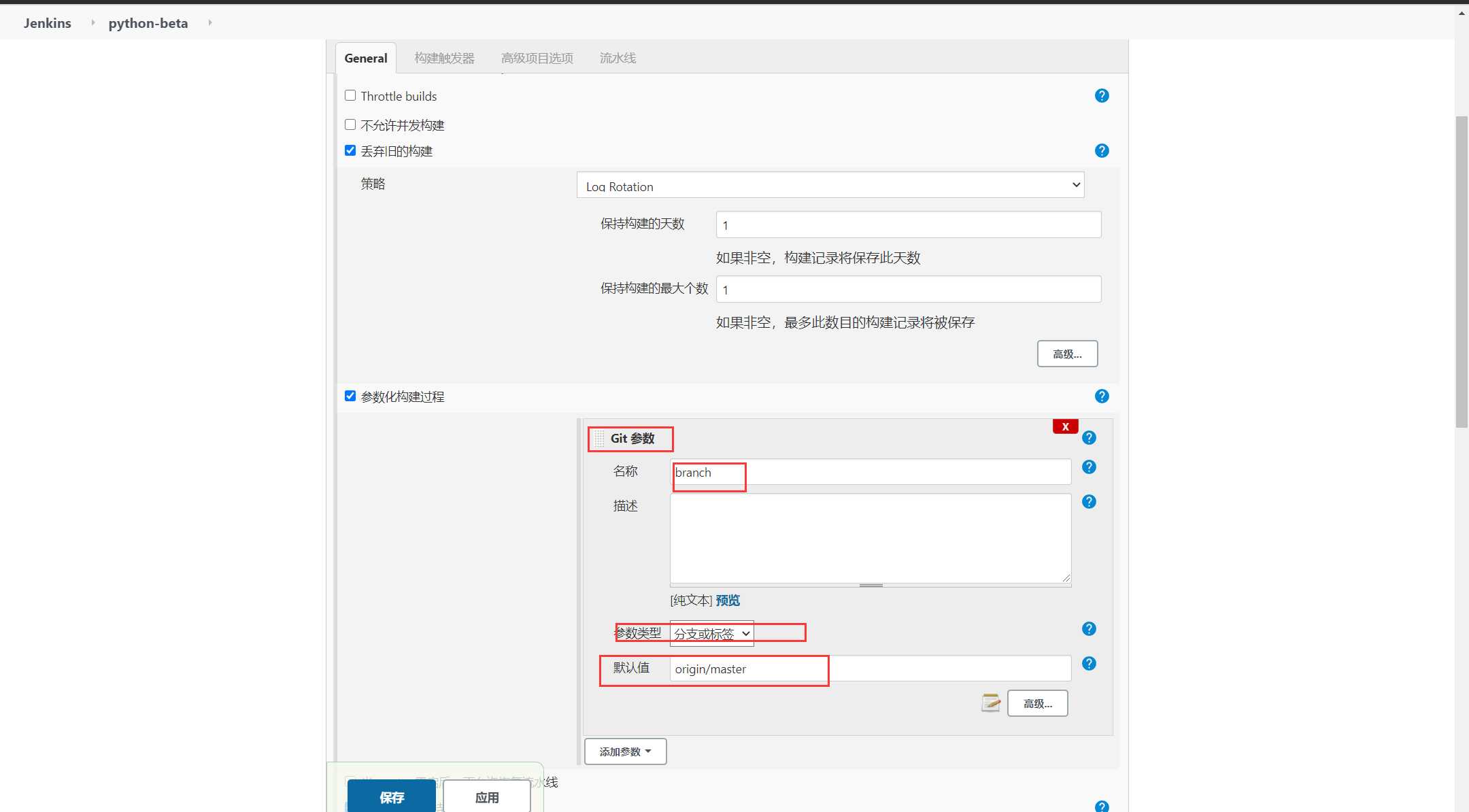Grab the 描述 textarea resize bar
1469x812 pixels.
point(871,586)
